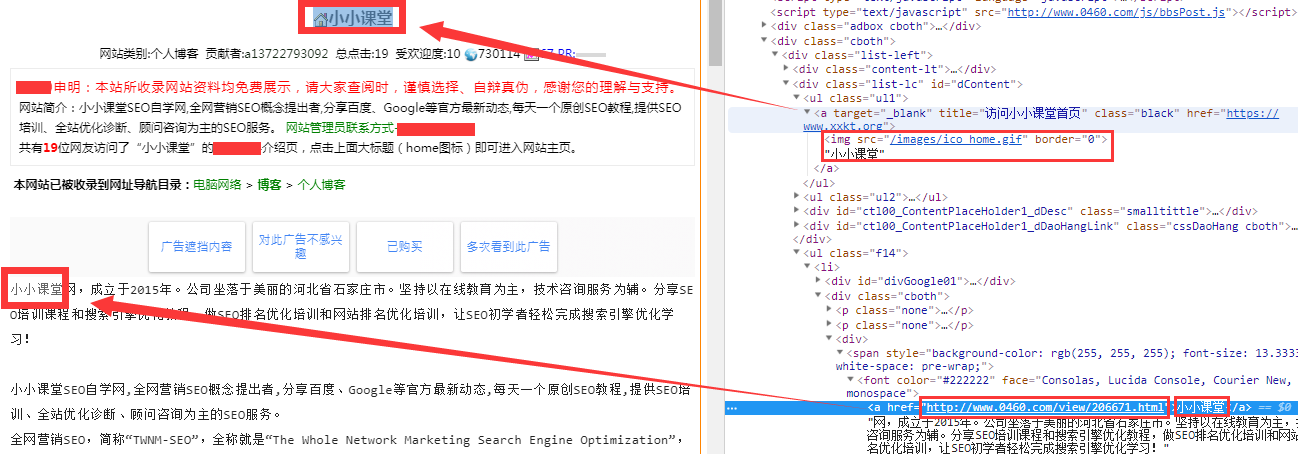Image resolution: width=1298 pixels, height=454 pixels.
Task: Choose the 对此广告不感兴趣 ad feedback button
Action: 301,246
